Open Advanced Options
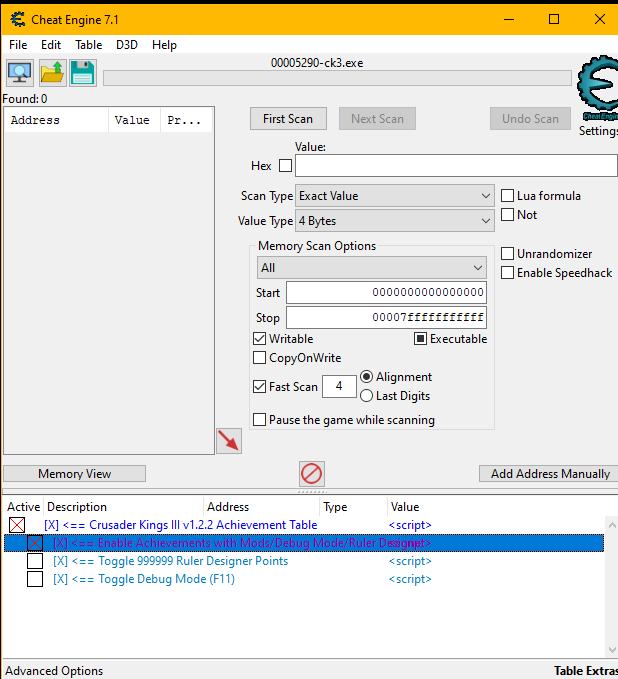 (54, 671)
